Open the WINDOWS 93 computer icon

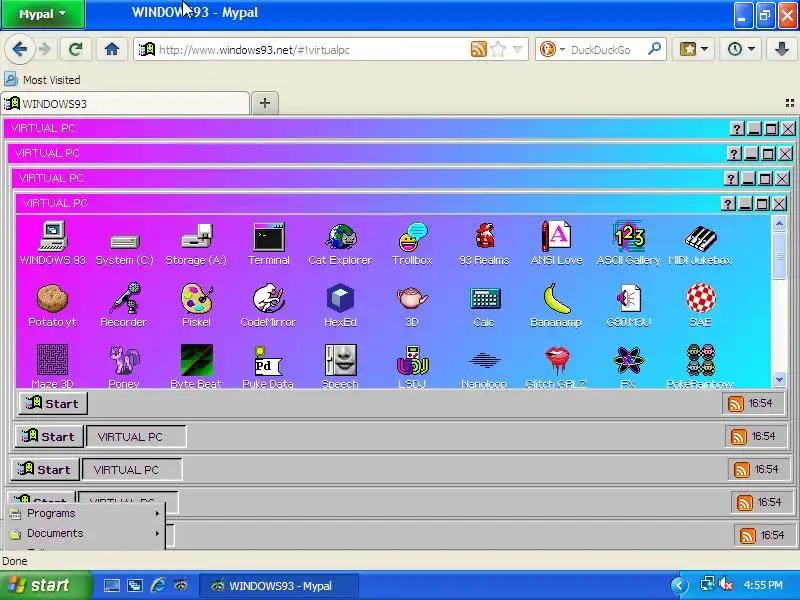pos(53,243)
